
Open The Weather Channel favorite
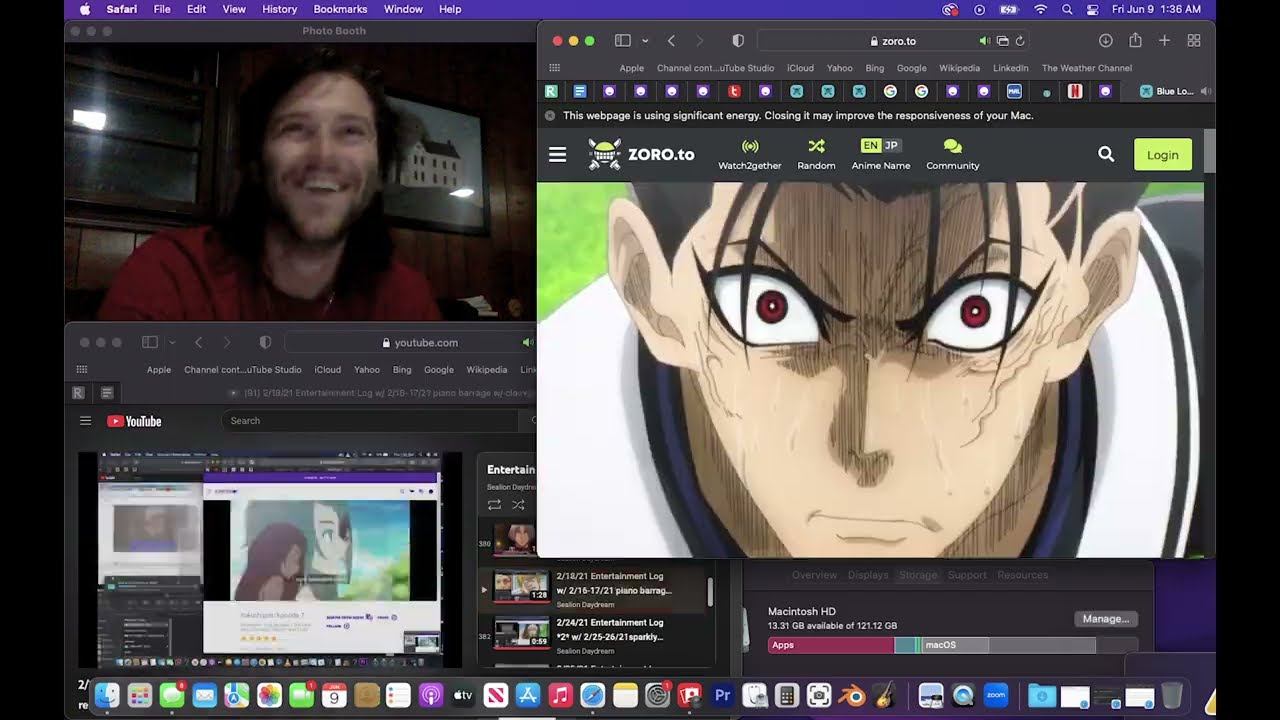coord(1087,68)
